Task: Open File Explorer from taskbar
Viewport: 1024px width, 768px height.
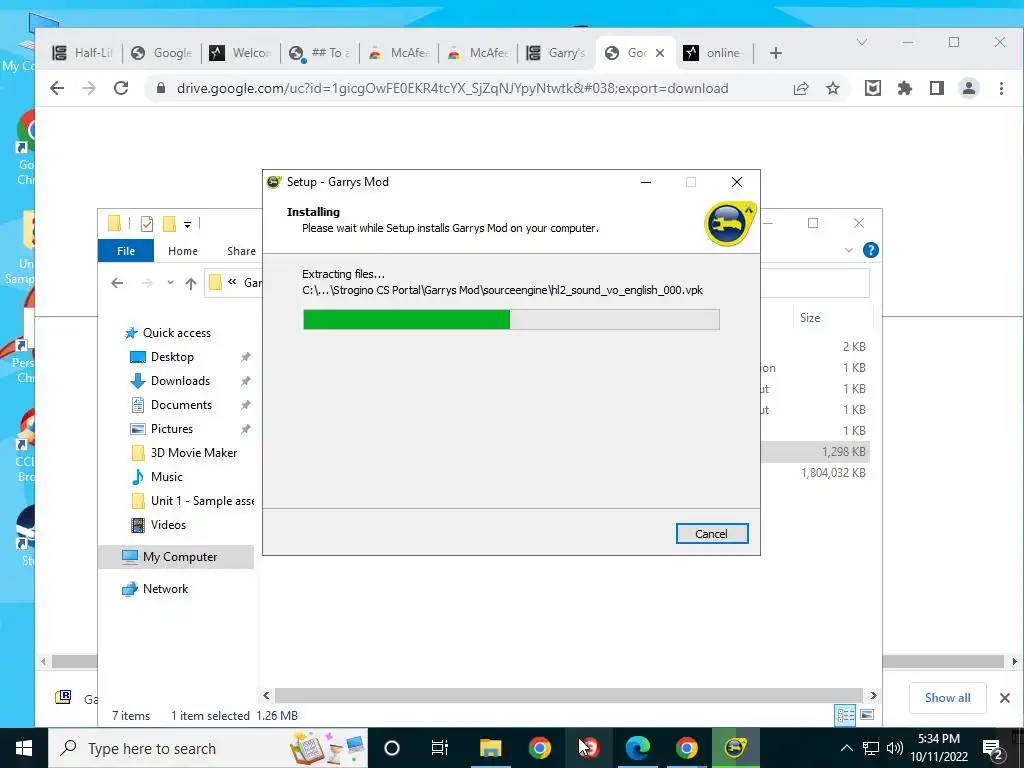Action: pos(490,748)
